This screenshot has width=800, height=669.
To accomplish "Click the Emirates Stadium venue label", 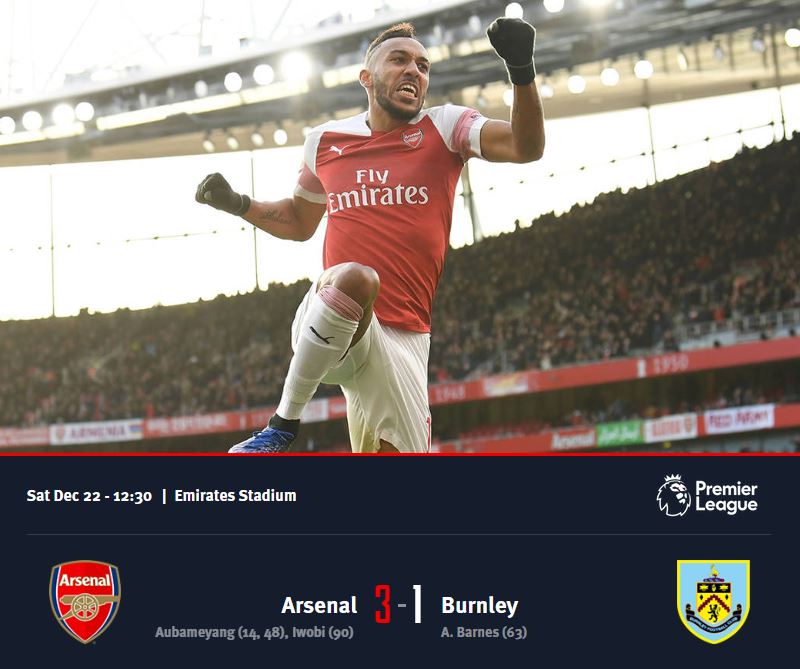I will click(x=235, y=495).
